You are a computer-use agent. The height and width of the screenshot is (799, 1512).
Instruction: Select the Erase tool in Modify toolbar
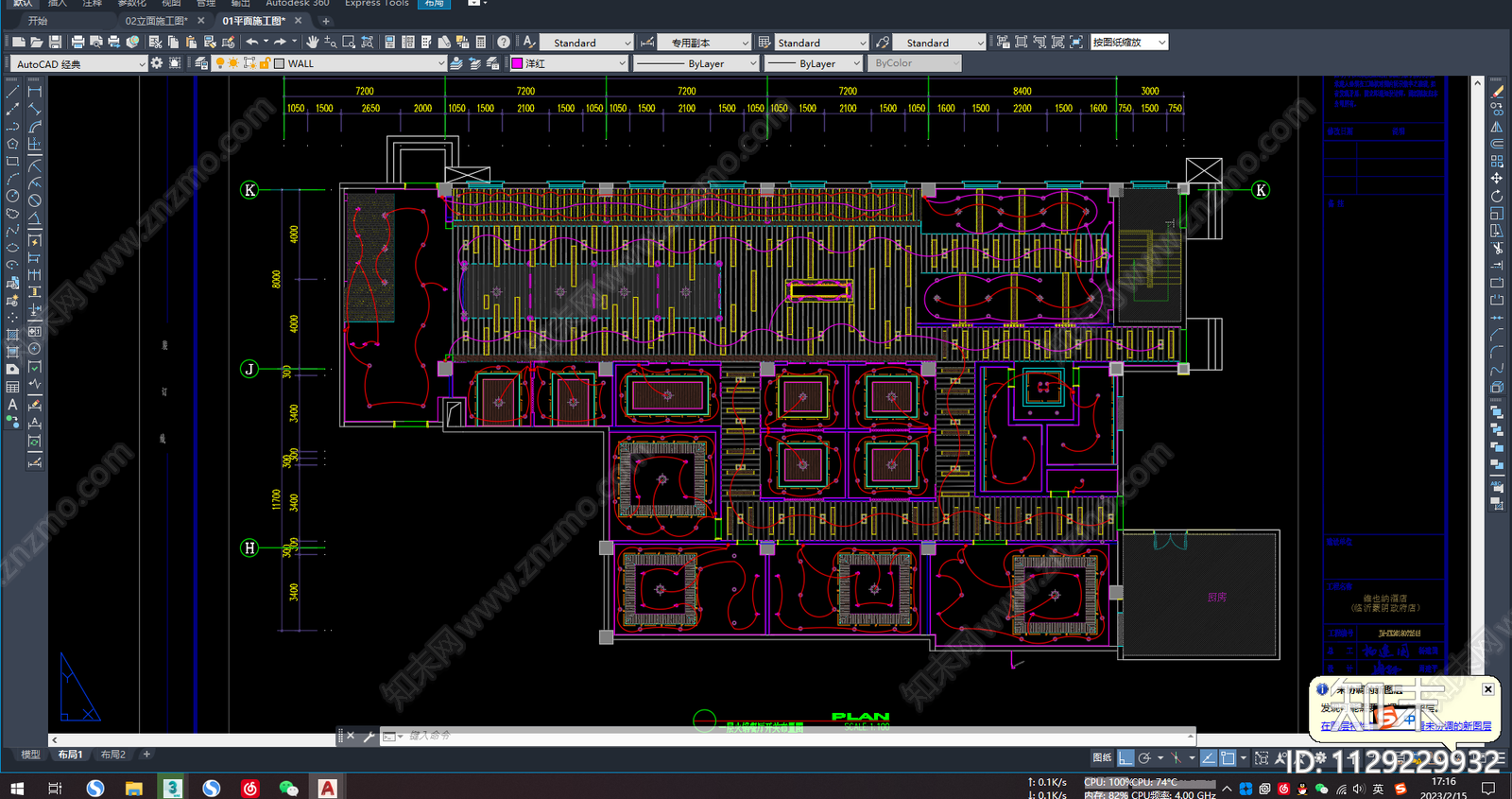click(x=1497, y=92)
